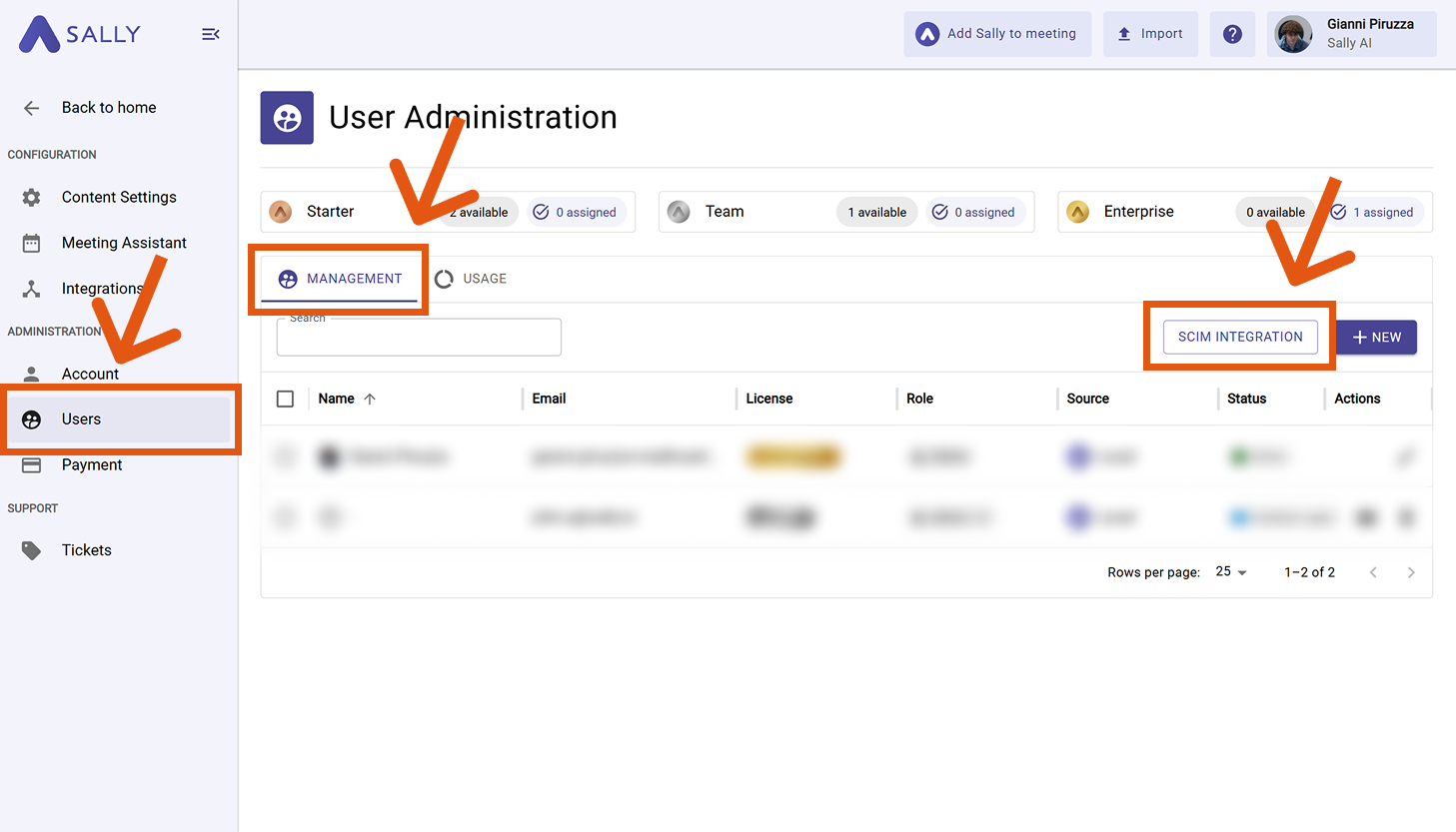Go to the next page with the arrow

tap(1411, 571)
